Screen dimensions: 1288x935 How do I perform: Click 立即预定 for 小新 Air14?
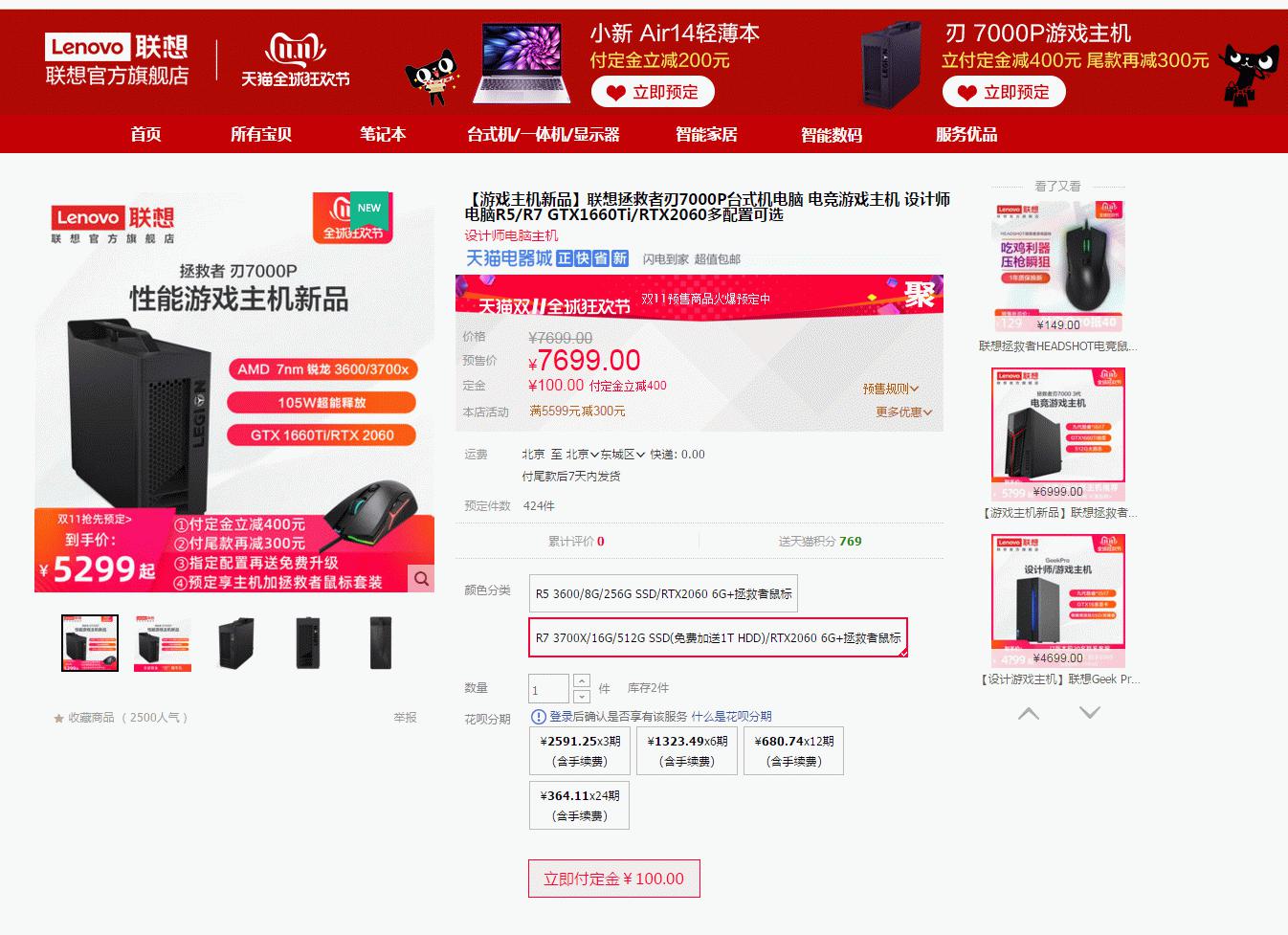[x=653, y=92]
